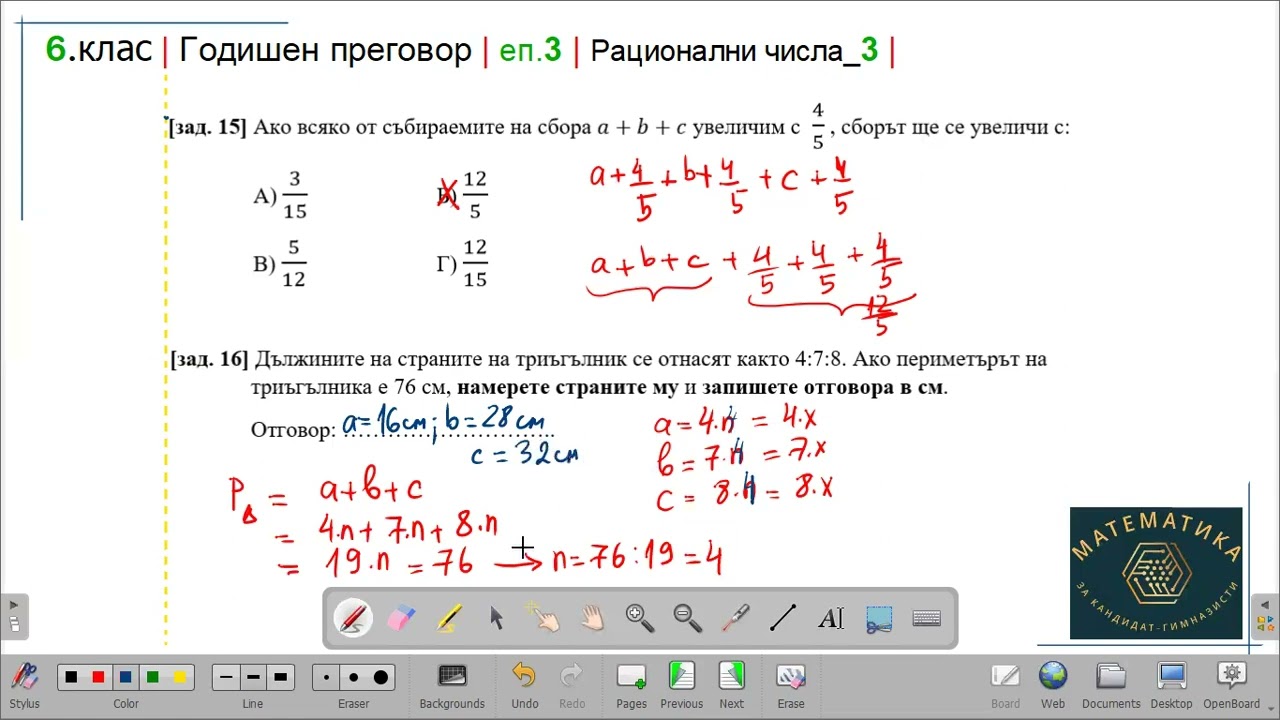Click the Redo button
Viewport: 1280px width, 720px height.
tap(572, 685)
